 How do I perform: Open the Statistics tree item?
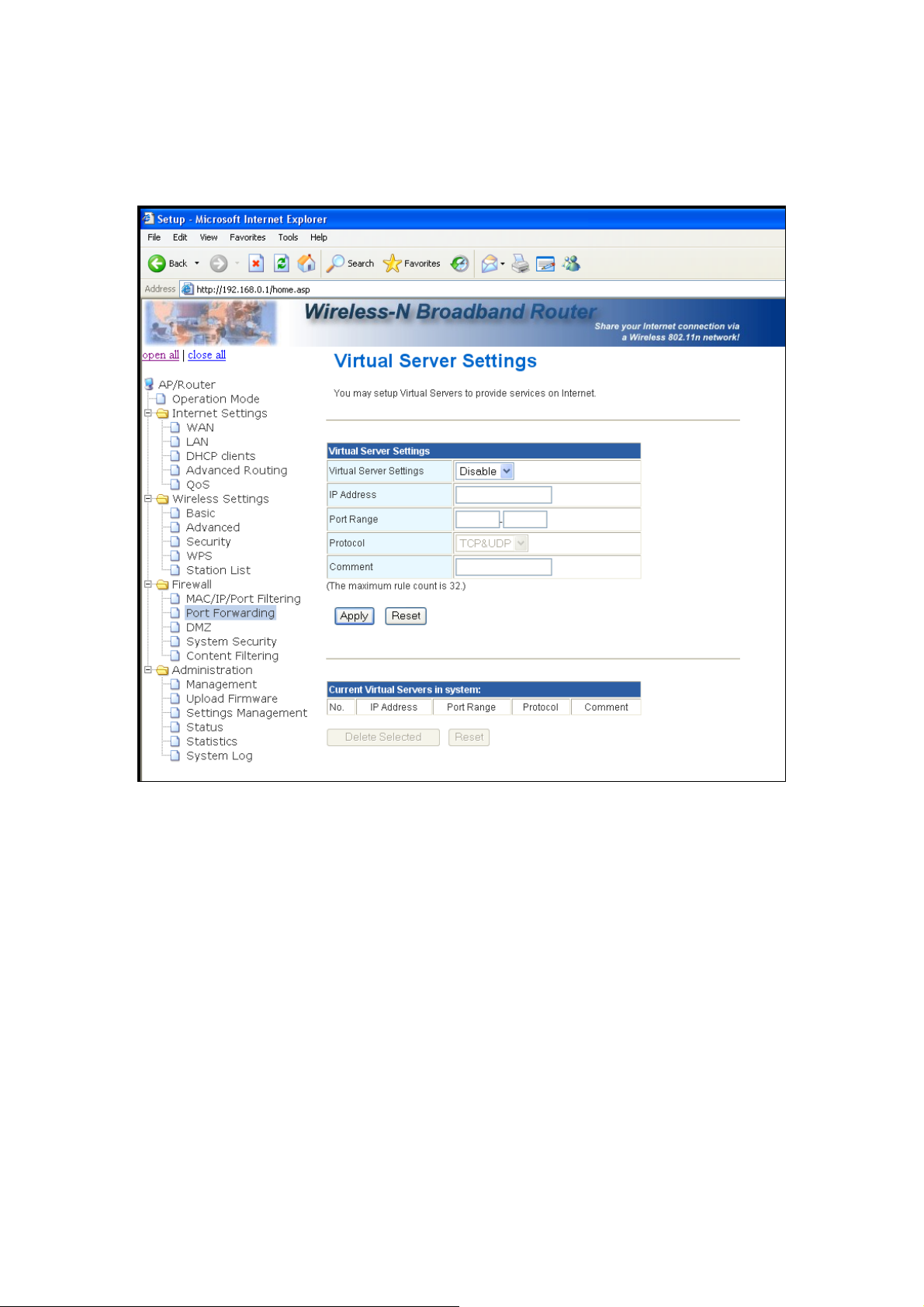pos(212,742)
